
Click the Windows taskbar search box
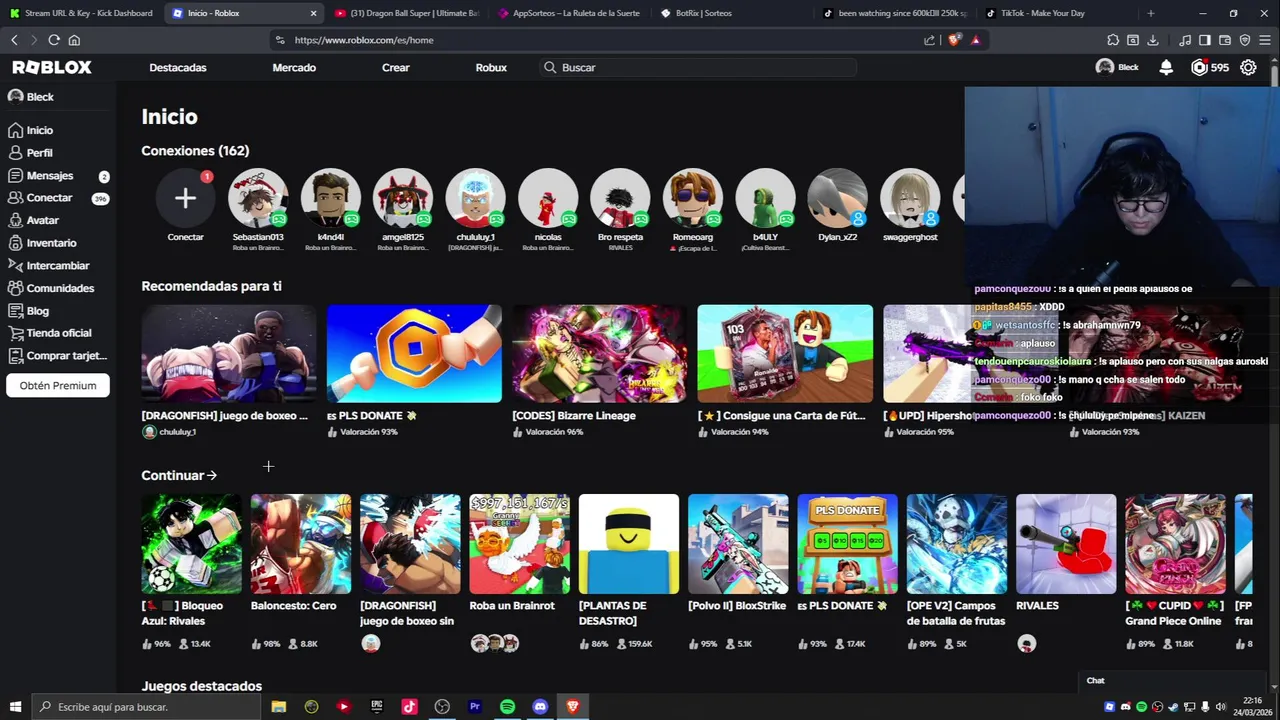(x=146, y=707)
